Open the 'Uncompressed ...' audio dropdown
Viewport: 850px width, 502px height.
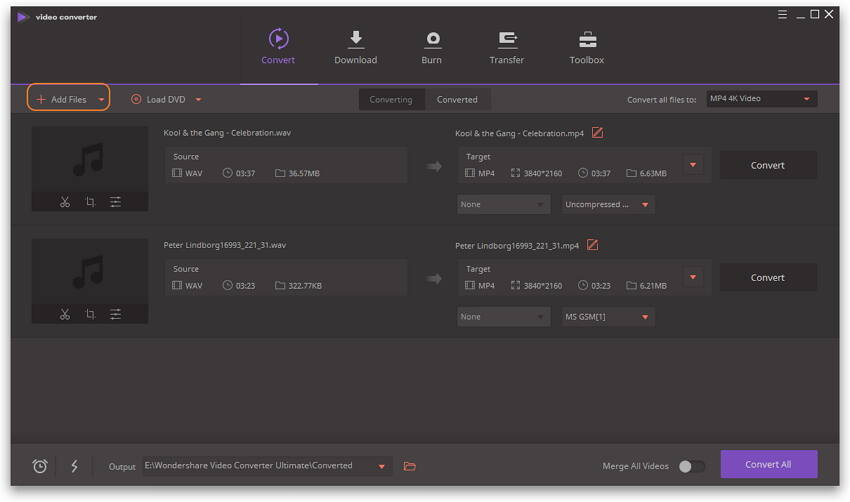tap(608, 204)
